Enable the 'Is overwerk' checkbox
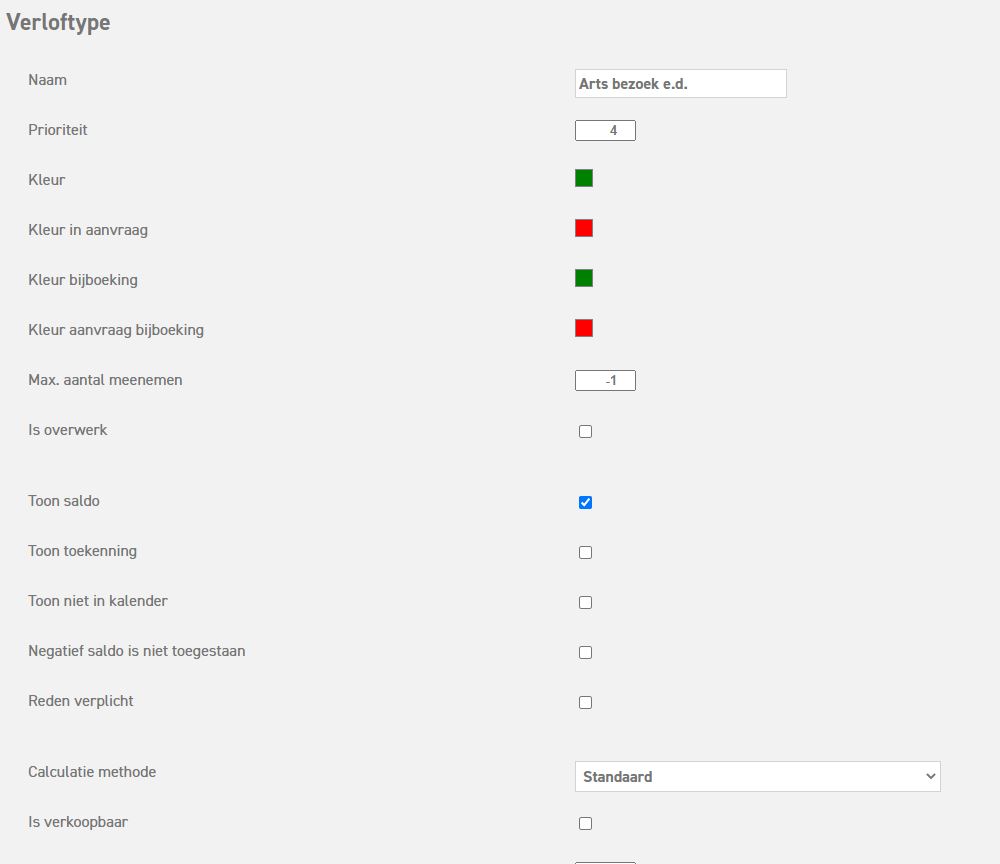Image resolution: width=1000 pixels, height=864 pixels. click(586, 432)
